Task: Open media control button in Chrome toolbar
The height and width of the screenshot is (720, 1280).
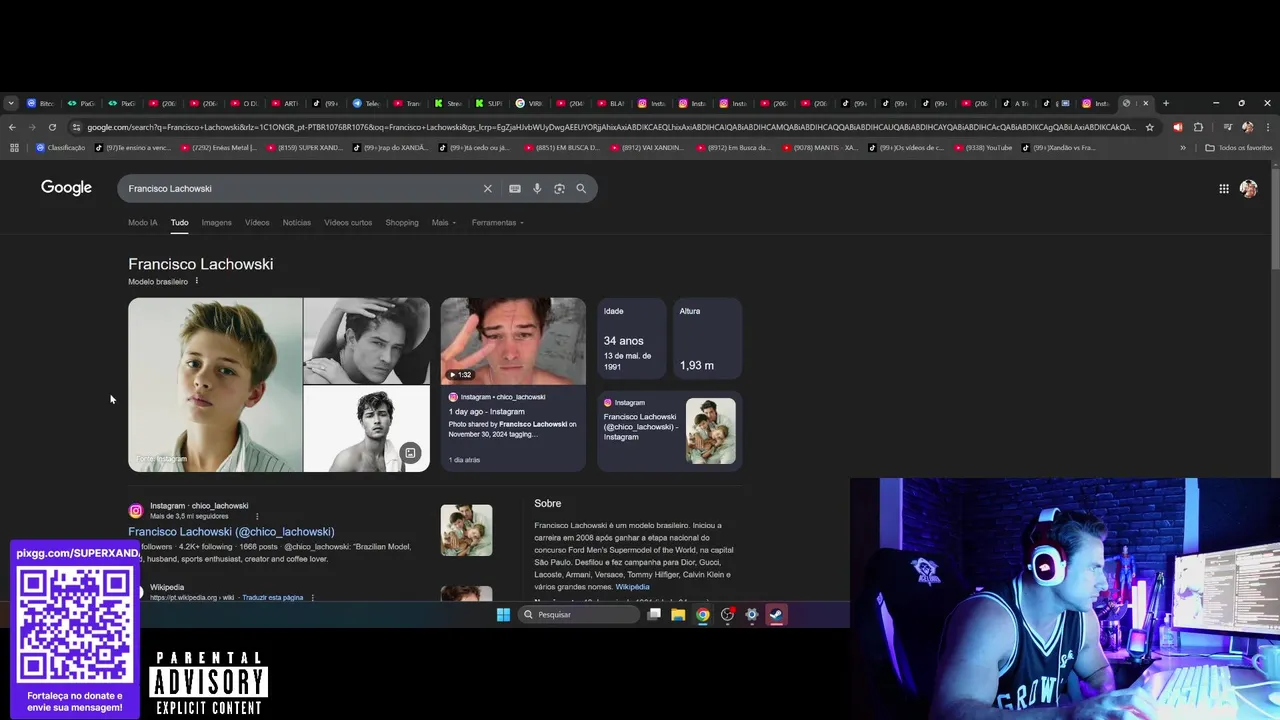Action: tap(1228, 127)
